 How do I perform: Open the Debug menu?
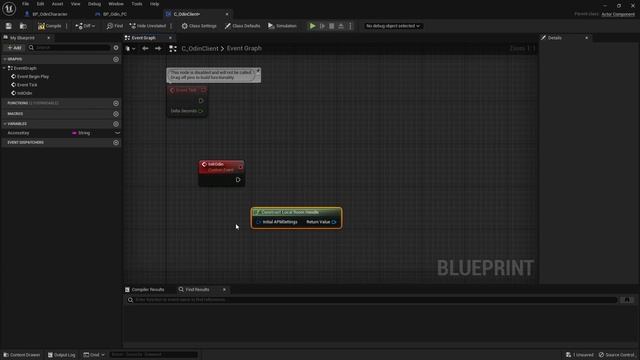(94, 4)
